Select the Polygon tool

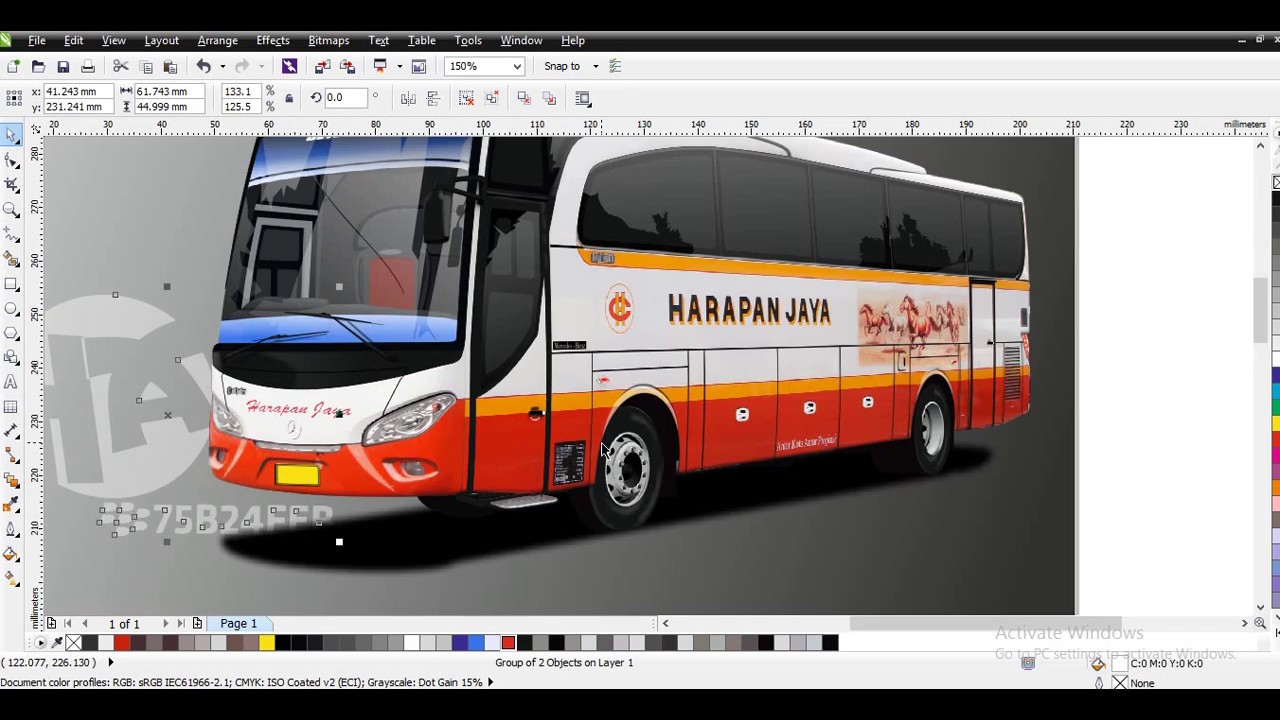point(12,333)
